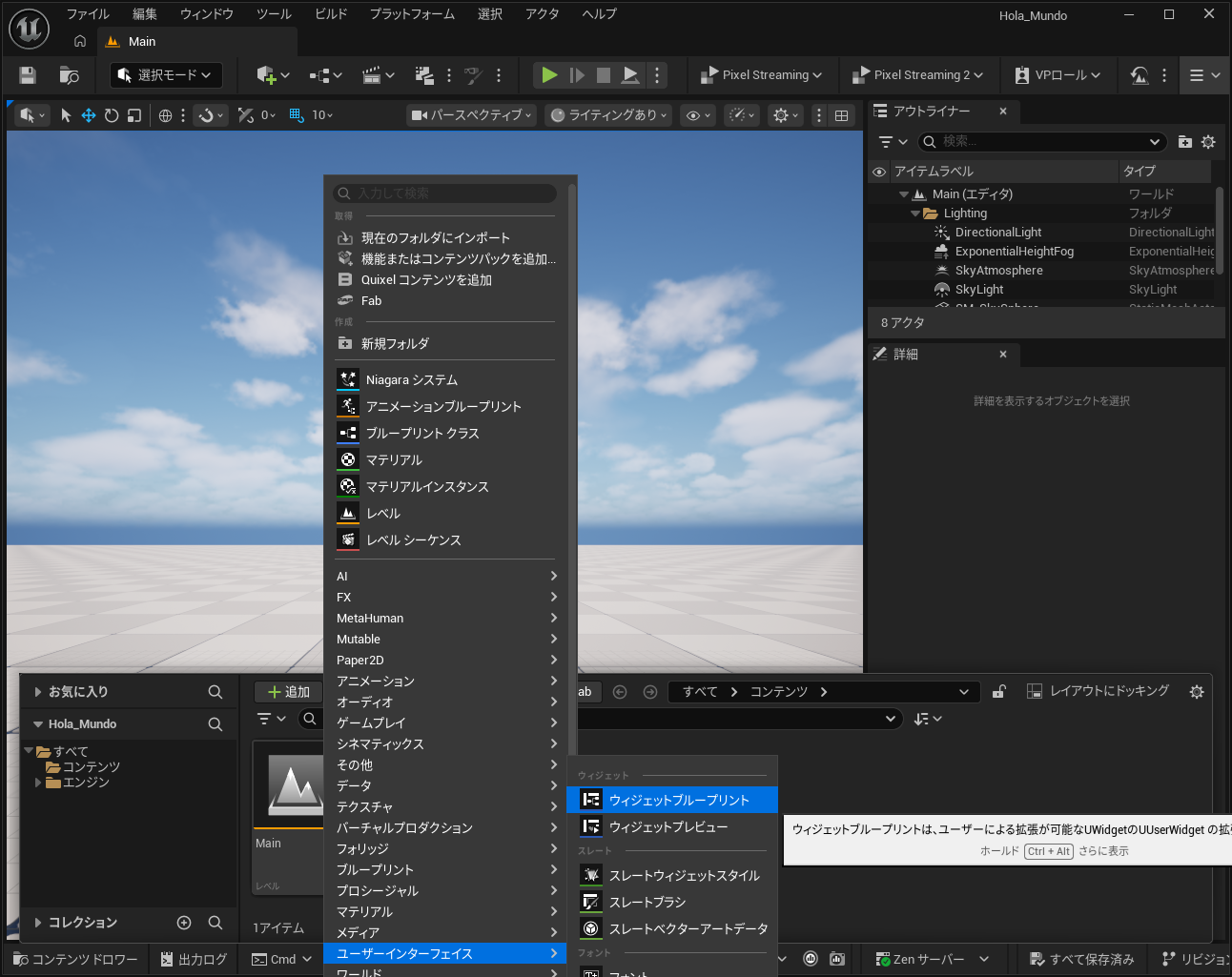1232x977 pixels.
Task: Open the ウィンドウ menu
Action: tap(206, 14)
